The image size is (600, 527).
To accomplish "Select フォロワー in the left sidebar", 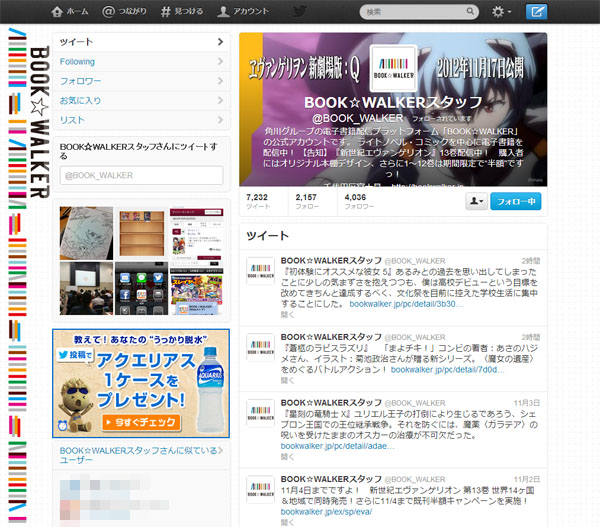I will pos(80,80).
